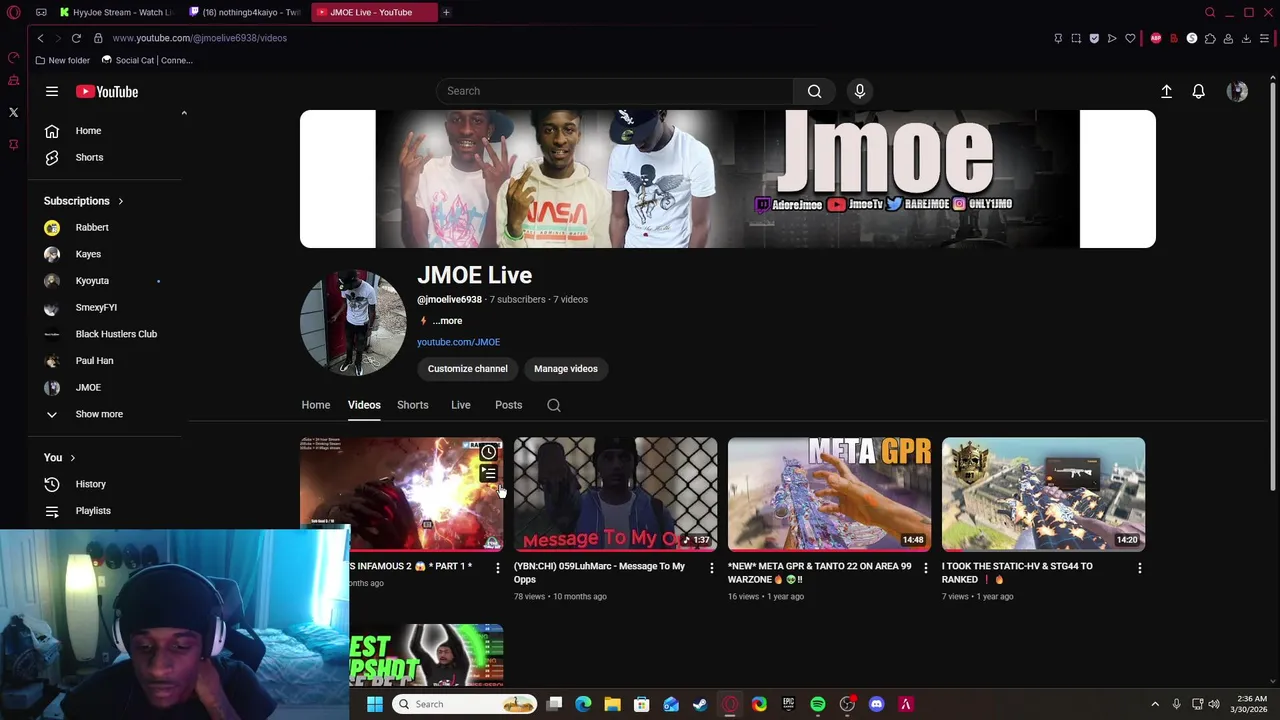Open a new browser tab
1280x720 pixels.
(446, 12)
